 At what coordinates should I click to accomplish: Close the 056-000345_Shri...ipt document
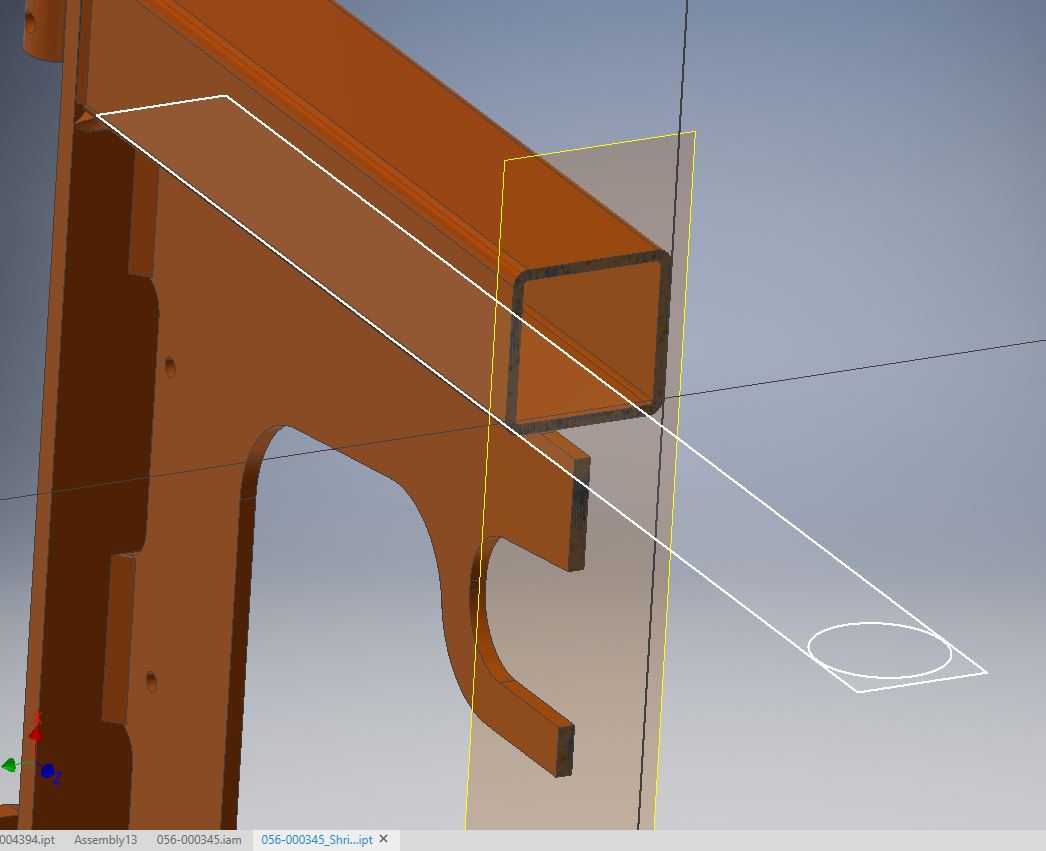click(381, 840)
